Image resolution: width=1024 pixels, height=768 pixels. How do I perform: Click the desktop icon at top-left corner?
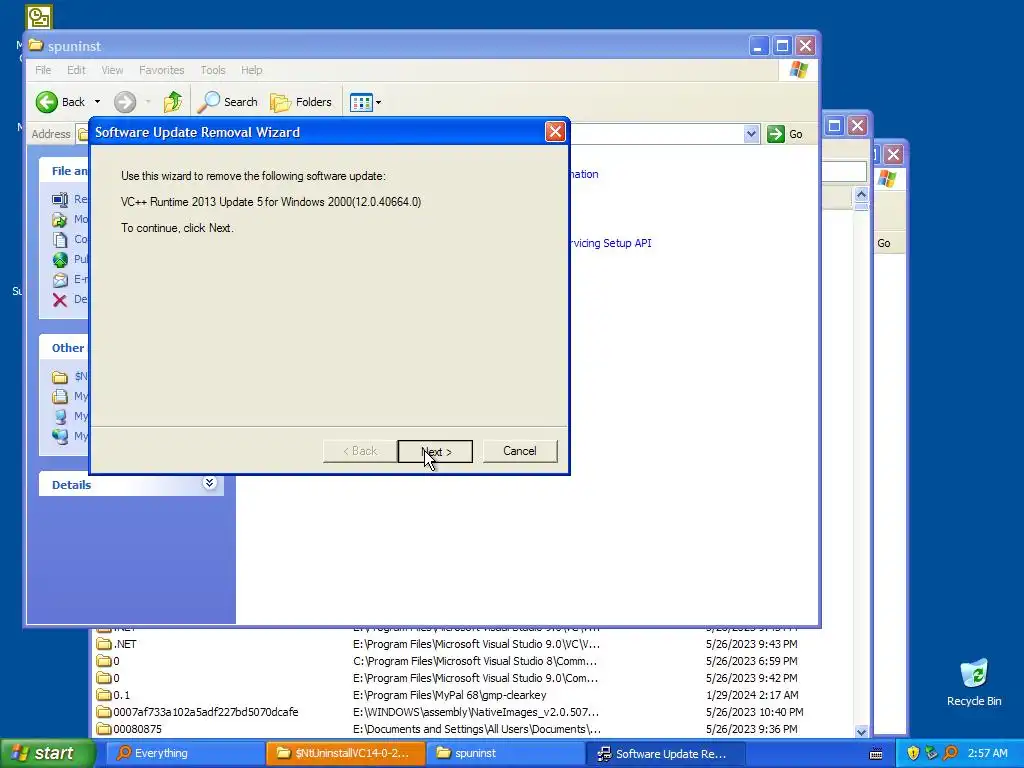(39, 18)
